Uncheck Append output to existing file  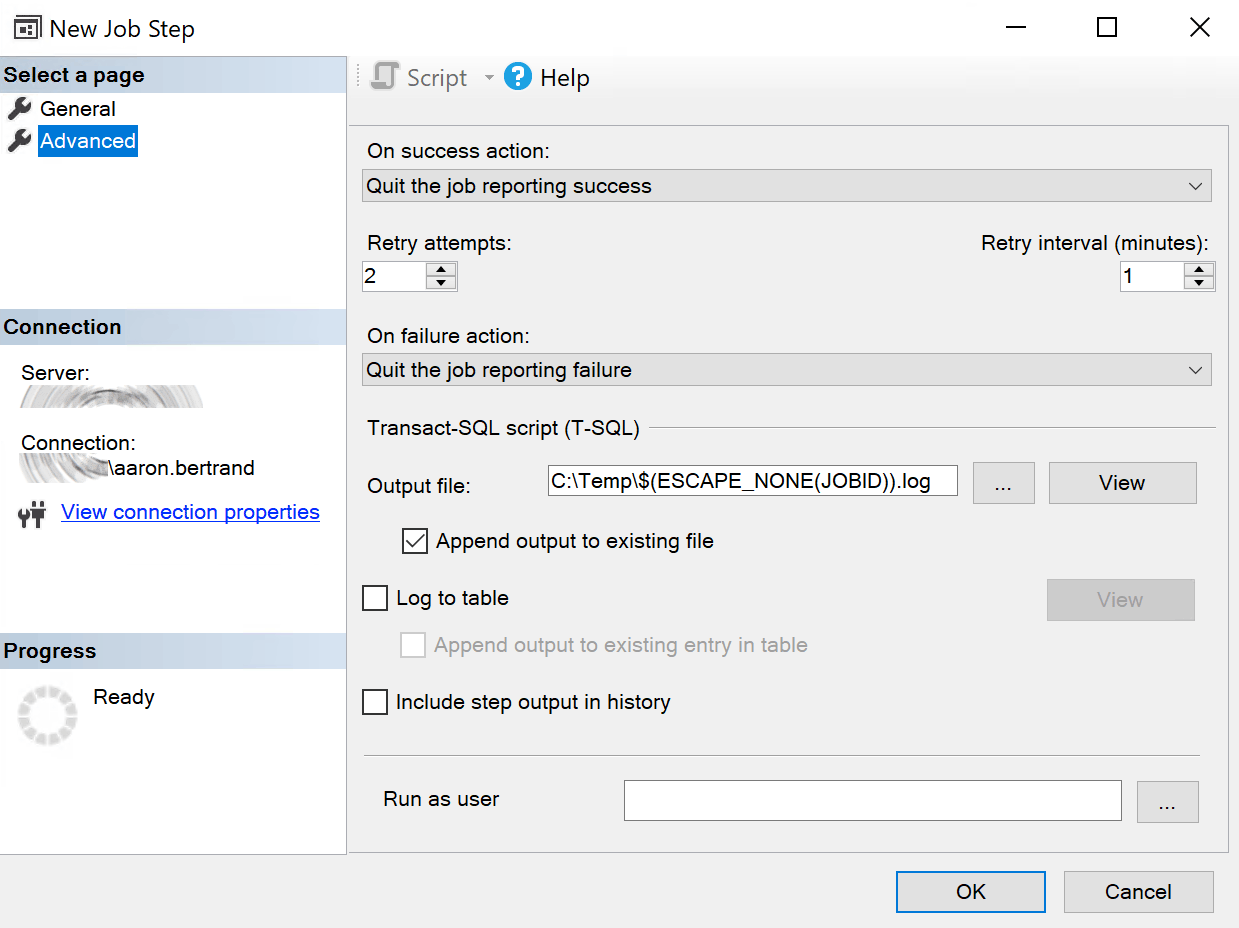pyautogui.click(x=415, y=541)
